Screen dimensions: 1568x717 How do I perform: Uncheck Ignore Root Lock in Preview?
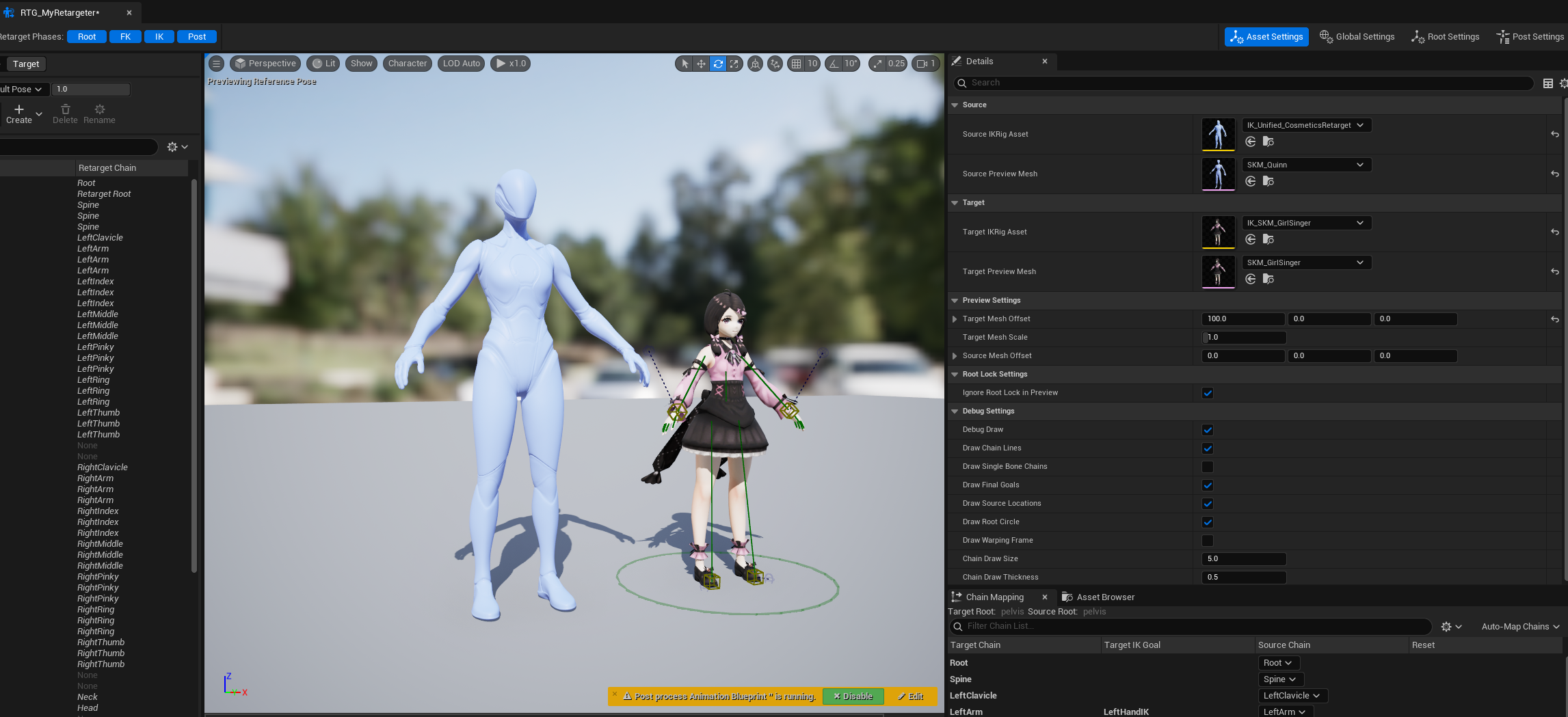point(1208,393)
